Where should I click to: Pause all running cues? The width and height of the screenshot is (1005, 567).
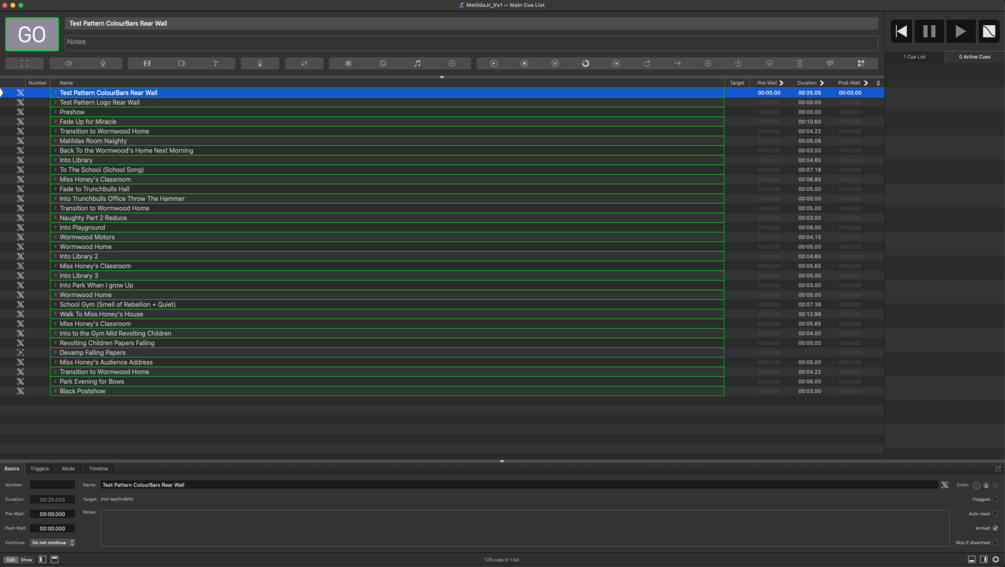pyautogui.click(x=929, y=31)
